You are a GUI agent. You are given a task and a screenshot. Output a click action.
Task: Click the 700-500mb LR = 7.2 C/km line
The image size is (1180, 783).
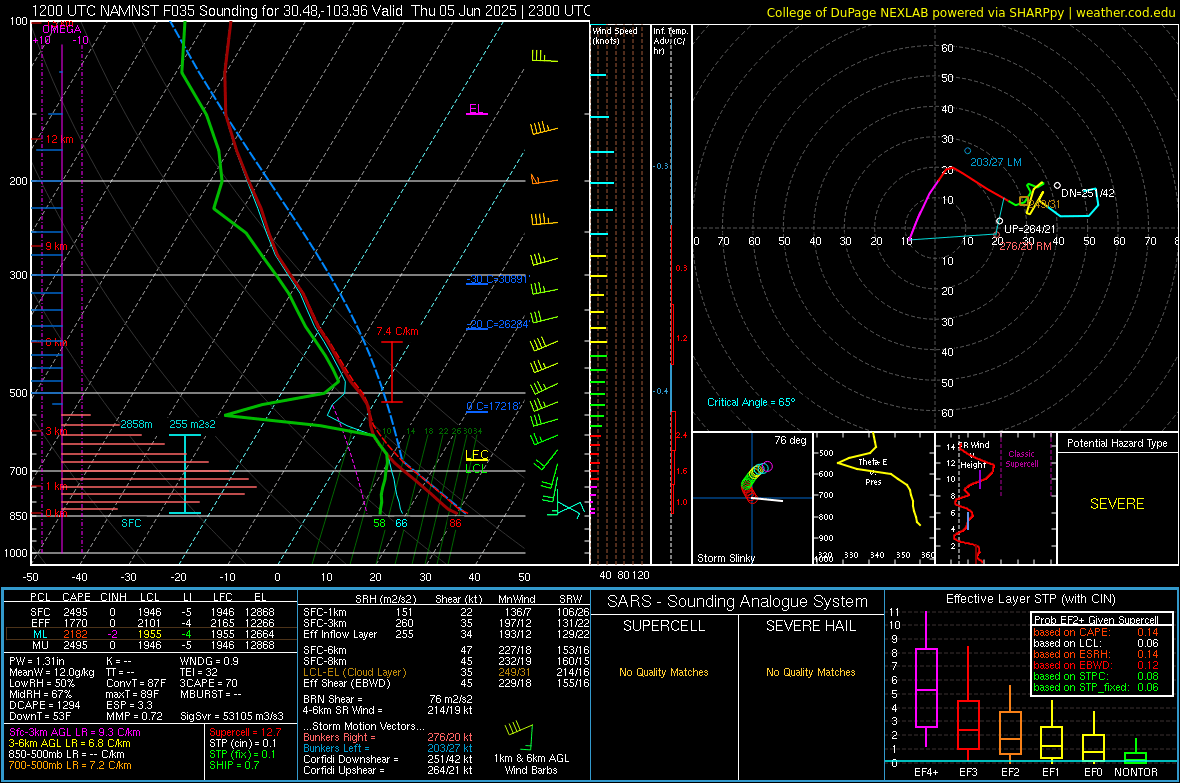(x=70, y=766)
